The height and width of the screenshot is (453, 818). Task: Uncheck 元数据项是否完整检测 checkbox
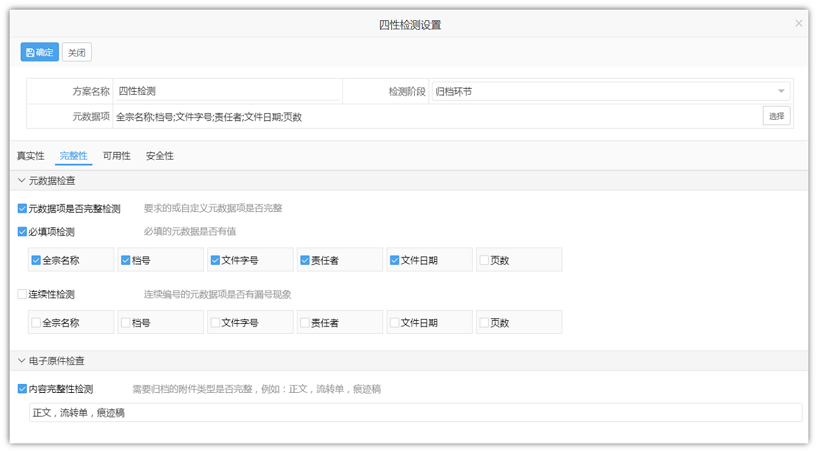tap(23, 209)
